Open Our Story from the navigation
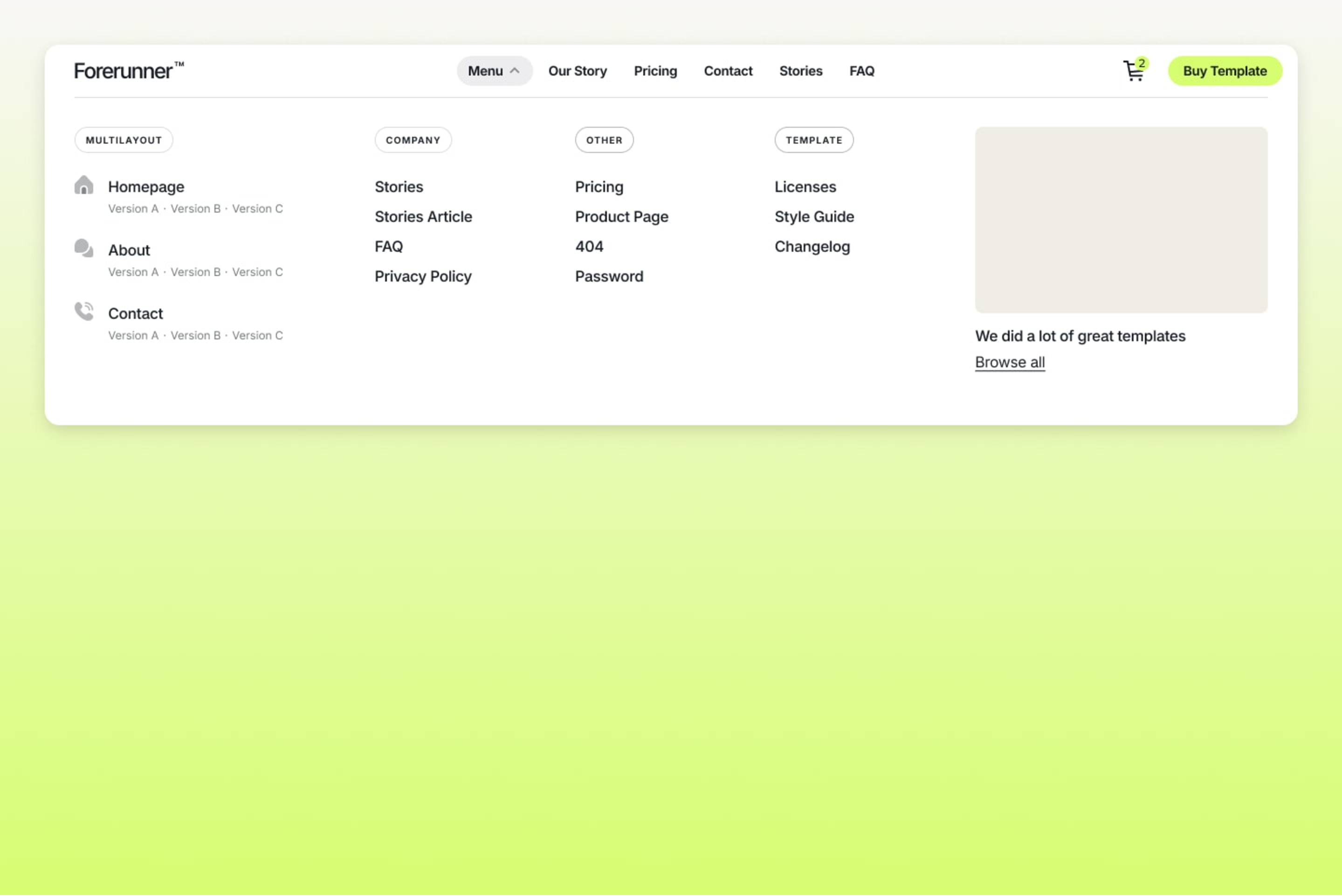The height and width of the screenshot is (896, 1342). [x=578, y=71]
